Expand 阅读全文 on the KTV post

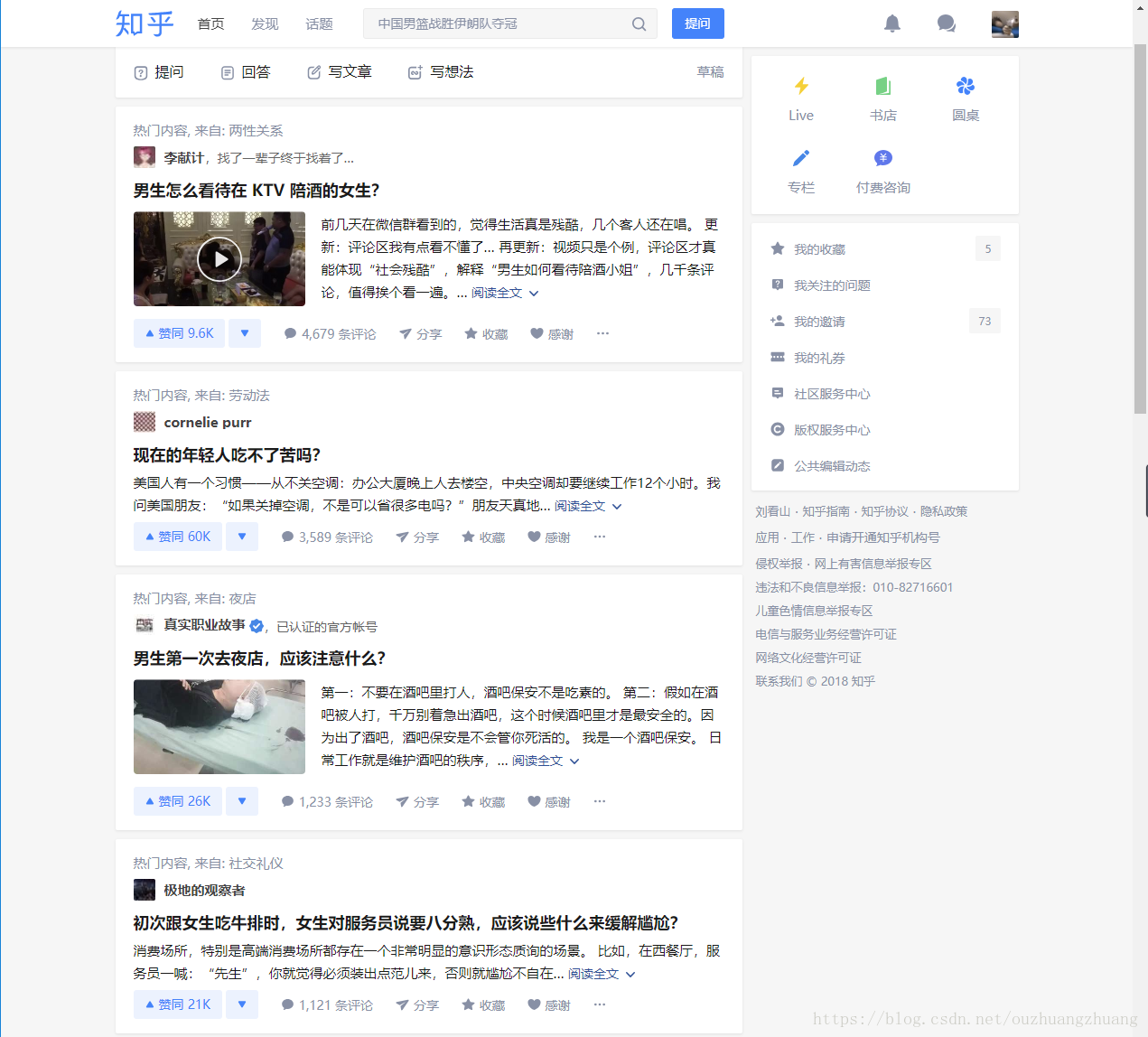pos(505,294)
